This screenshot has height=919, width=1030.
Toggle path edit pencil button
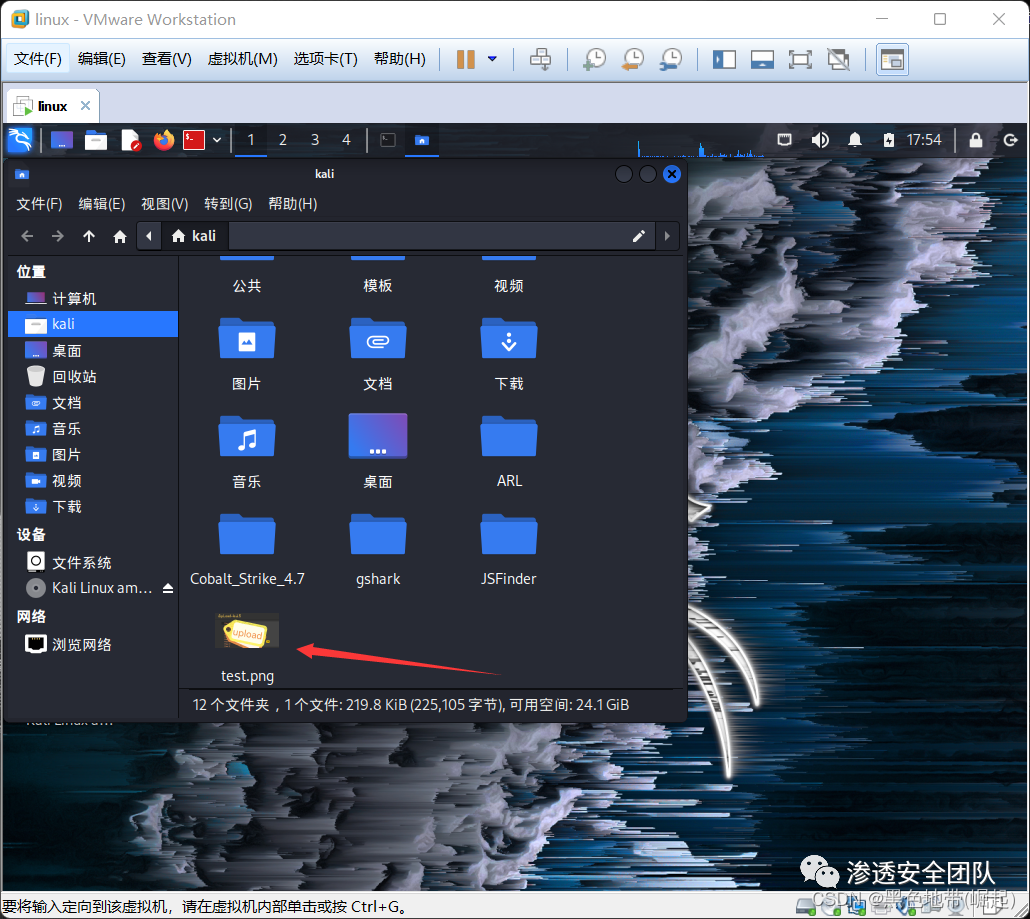(638, 236)
